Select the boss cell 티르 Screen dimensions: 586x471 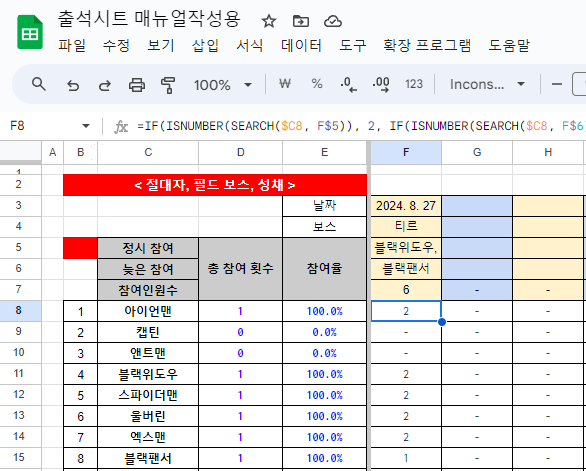pyautogui.click(x=406, y=227)
